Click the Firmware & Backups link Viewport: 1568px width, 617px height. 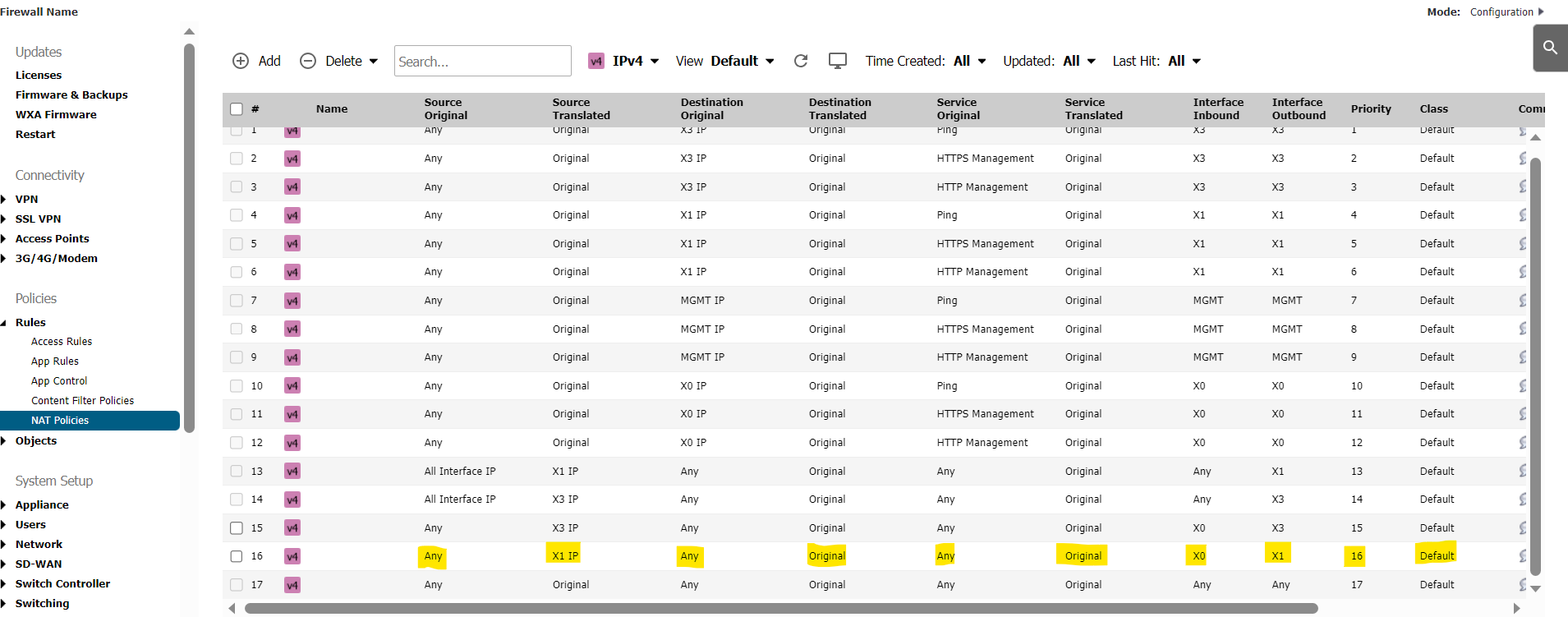(x=71, y=95)
